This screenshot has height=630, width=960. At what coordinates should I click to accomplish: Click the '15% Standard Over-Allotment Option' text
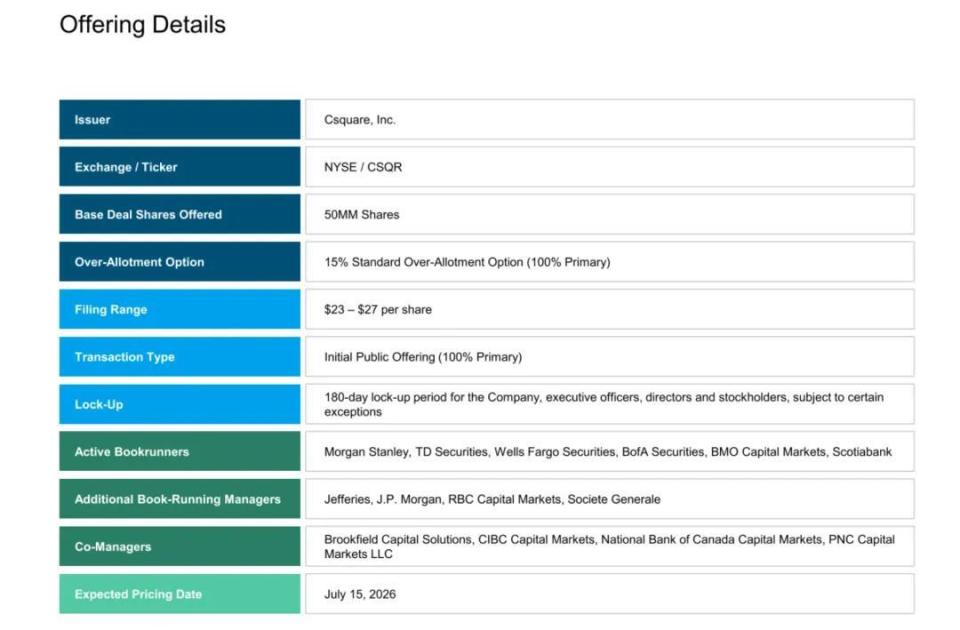coord(467,262)
